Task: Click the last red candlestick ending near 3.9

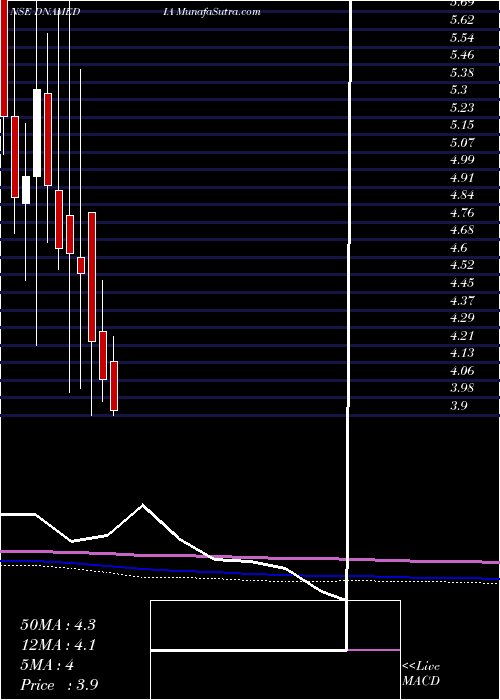Action: pyautogui.click(x=114, y=386)
